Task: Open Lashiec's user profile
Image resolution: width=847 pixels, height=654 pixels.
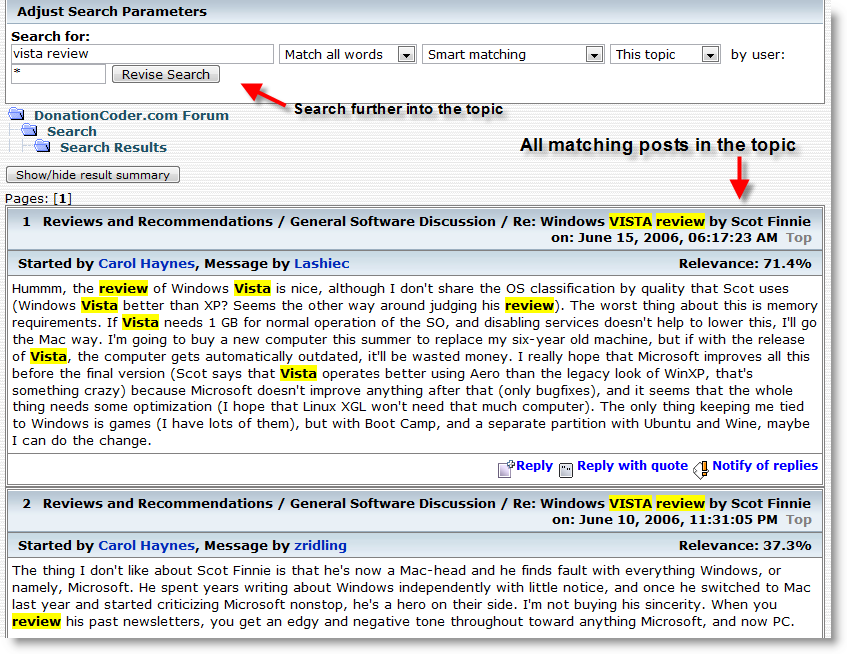Action: 322,264
